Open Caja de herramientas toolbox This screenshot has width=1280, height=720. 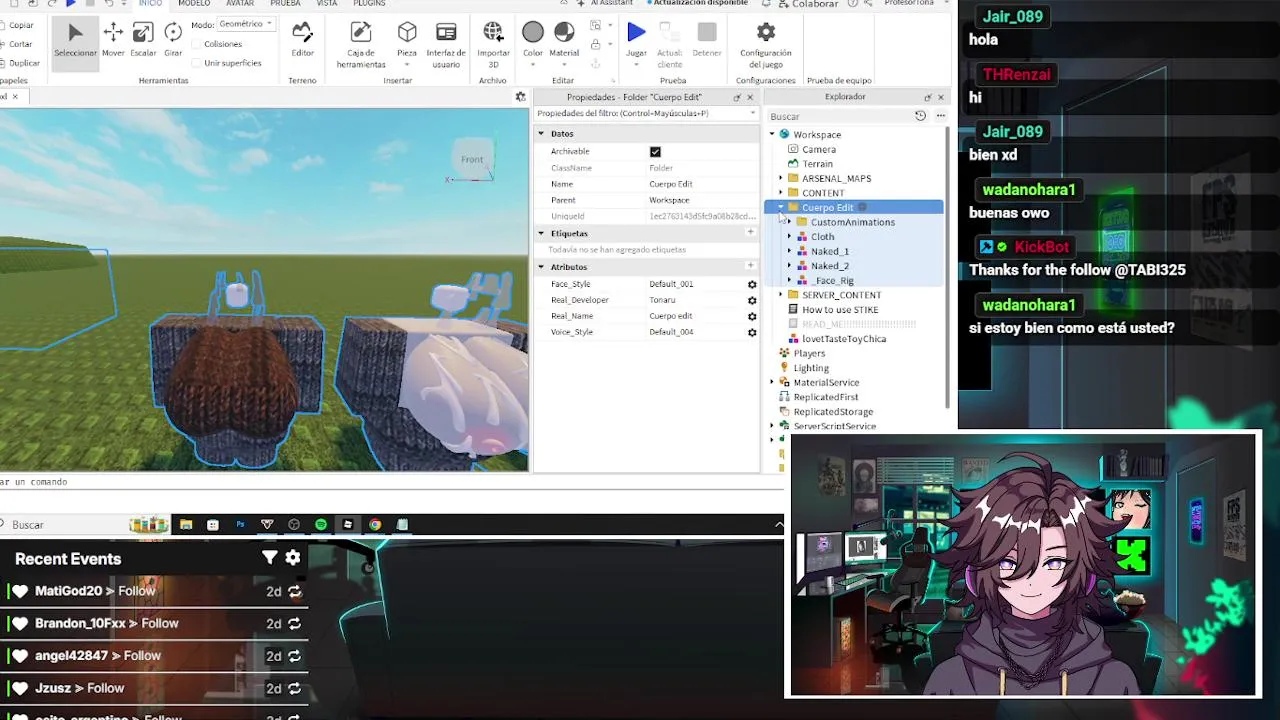(x=361, y=44)
